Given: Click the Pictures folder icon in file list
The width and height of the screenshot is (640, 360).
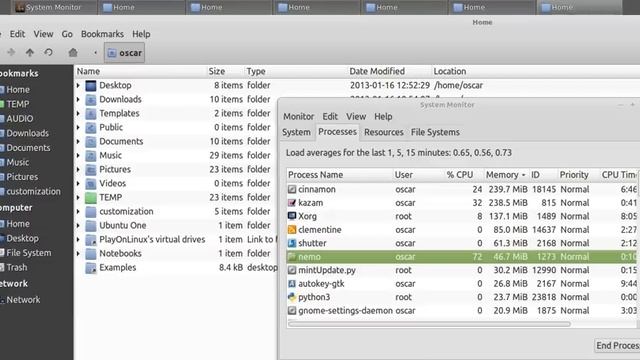Looking at the screenshot, I should tap(91, 169).
